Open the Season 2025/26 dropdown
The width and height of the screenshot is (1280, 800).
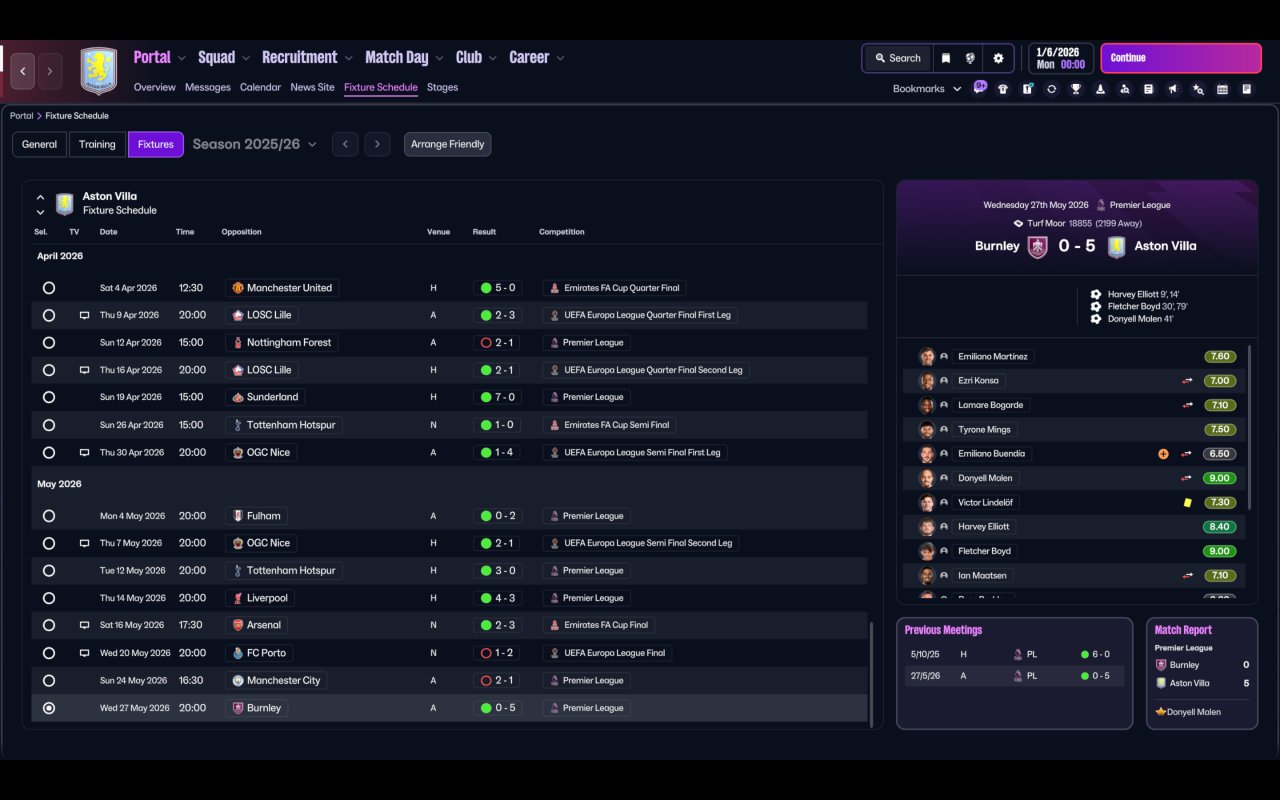255,144
